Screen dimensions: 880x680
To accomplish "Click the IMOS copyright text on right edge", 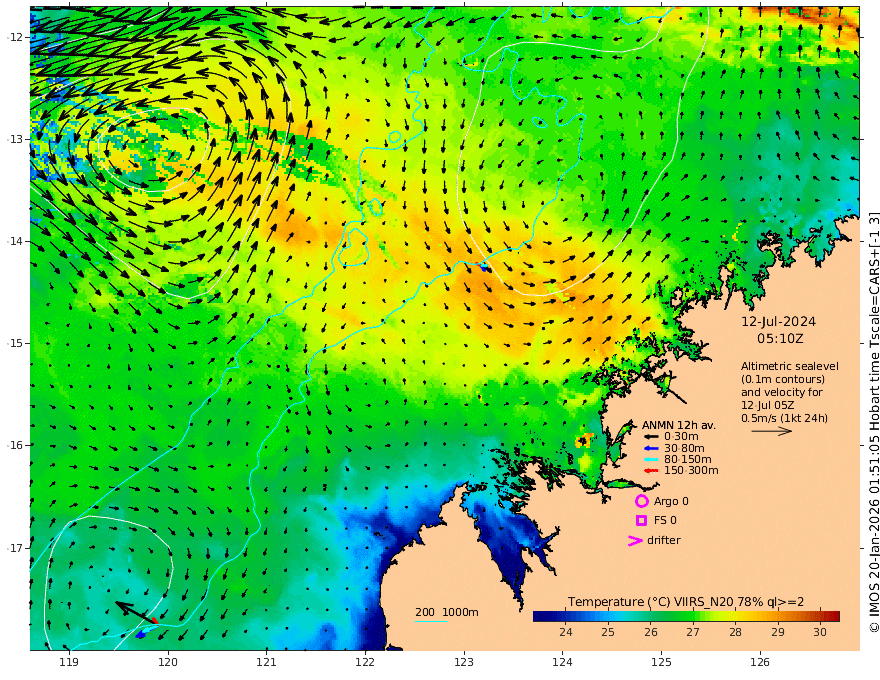I will point(874,422).
